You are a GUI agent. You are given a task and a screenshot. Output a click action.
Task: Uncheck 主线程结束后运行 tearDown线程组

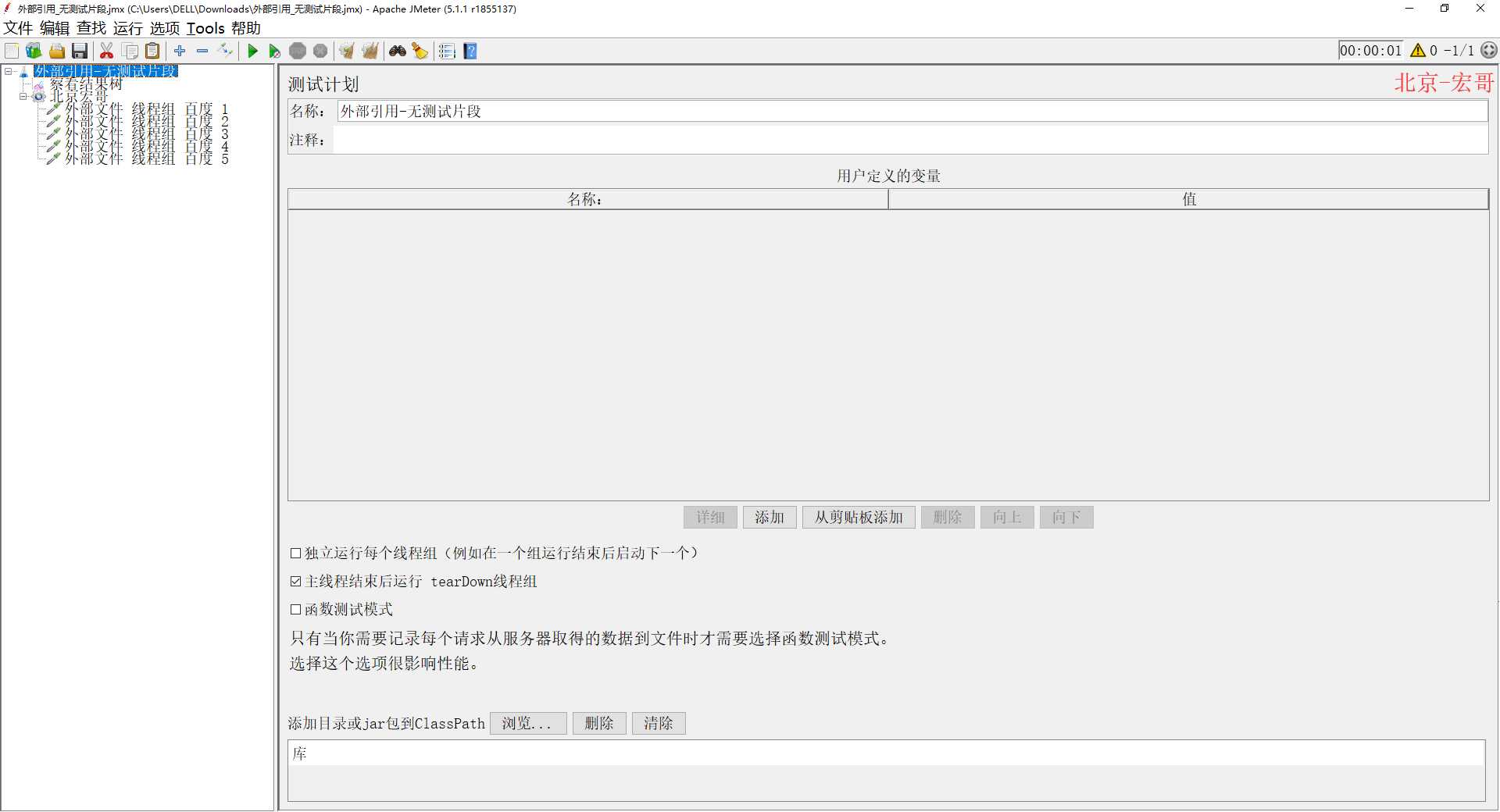coord(295,581)
